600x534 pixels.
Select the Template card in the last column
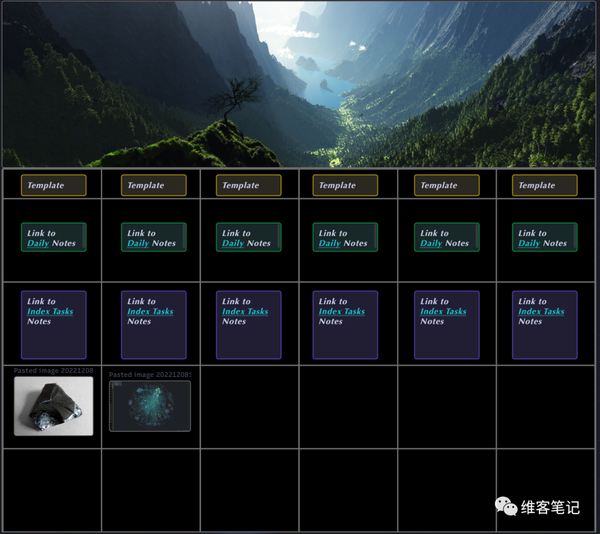(545, 185)
